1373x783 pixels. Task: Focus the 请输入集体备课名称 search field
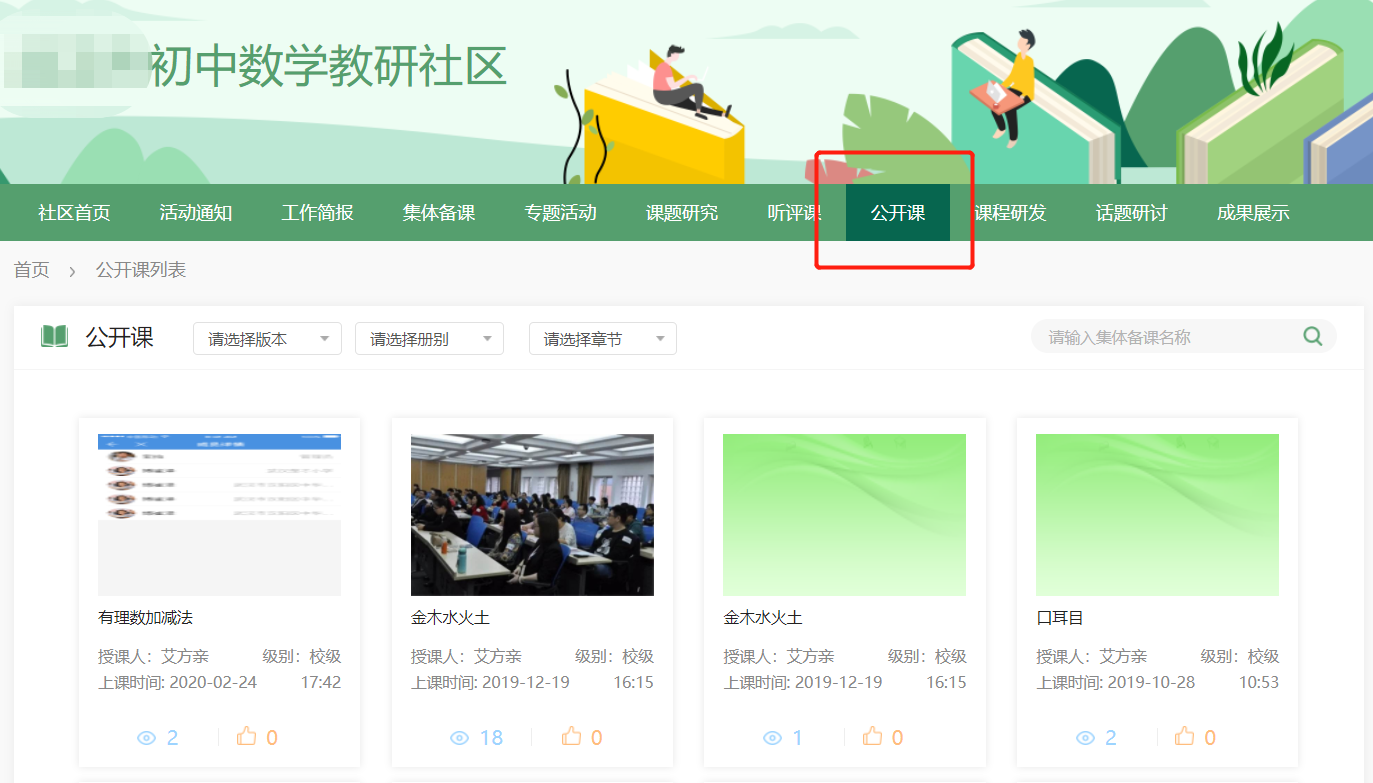1165,337
